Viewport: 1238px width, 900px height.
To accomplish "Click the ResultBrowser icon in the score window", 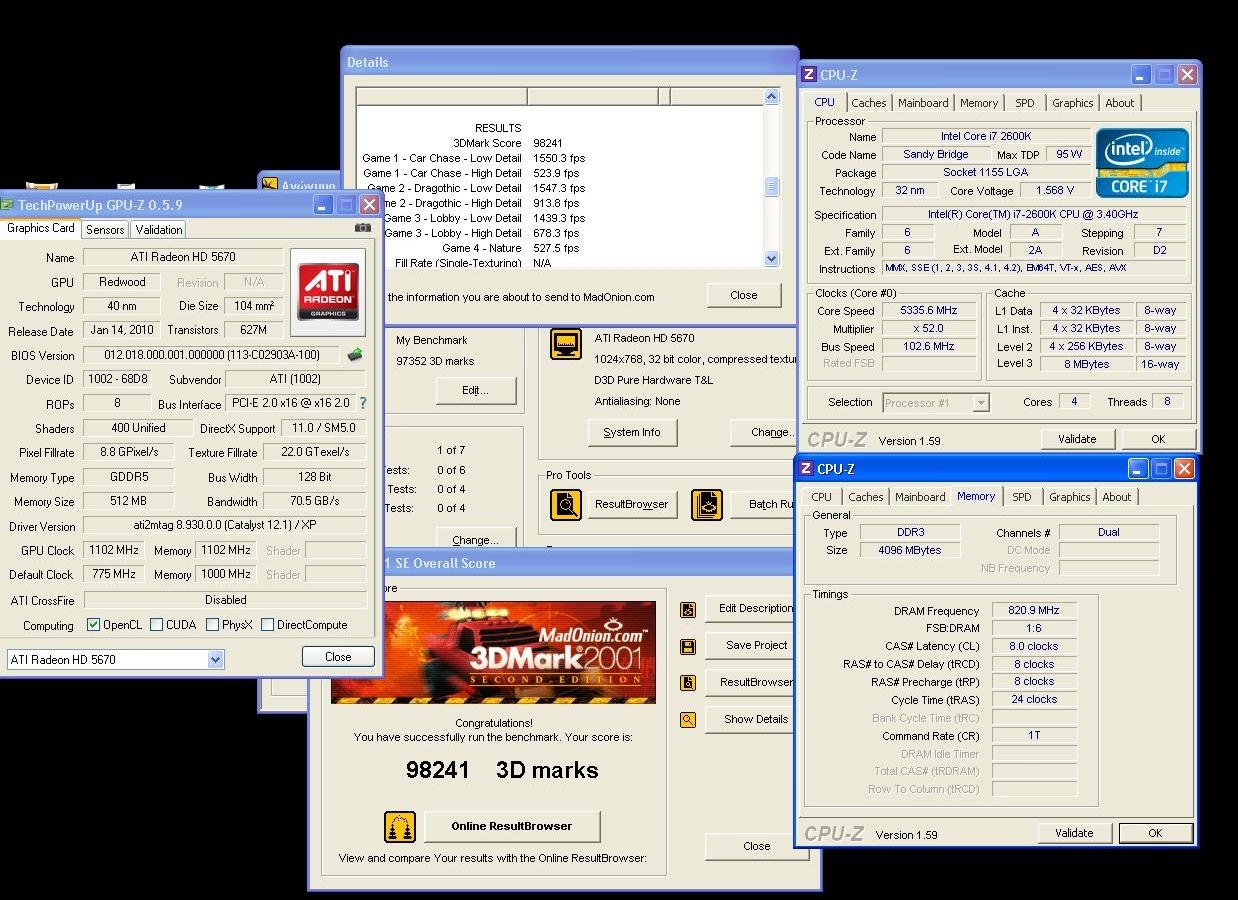I will 688,683.
